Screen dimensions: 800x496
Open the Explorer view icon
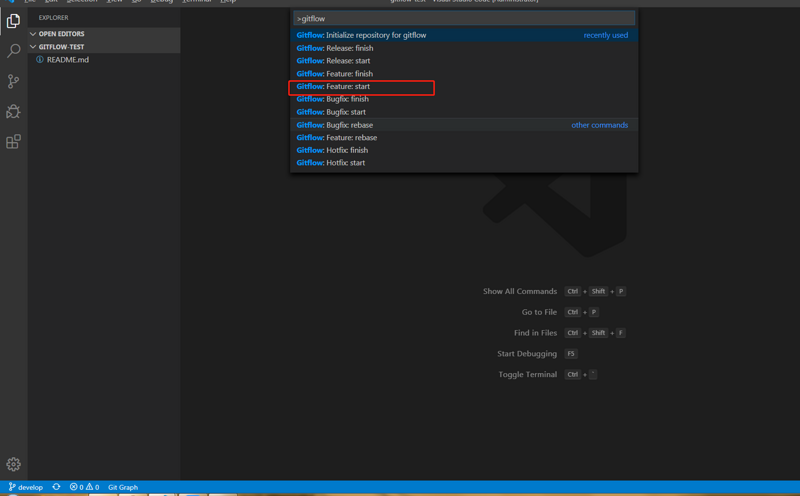[x=13, y=21]
